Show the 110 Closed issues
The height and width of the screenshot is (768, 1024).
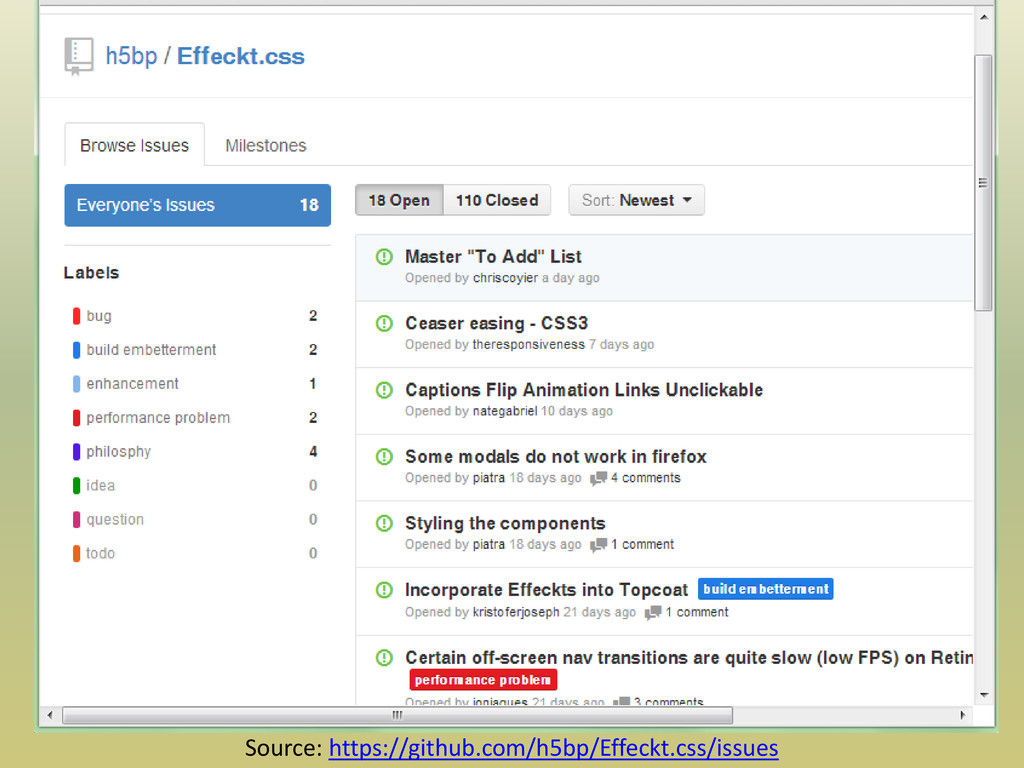(x=497, y=200)
